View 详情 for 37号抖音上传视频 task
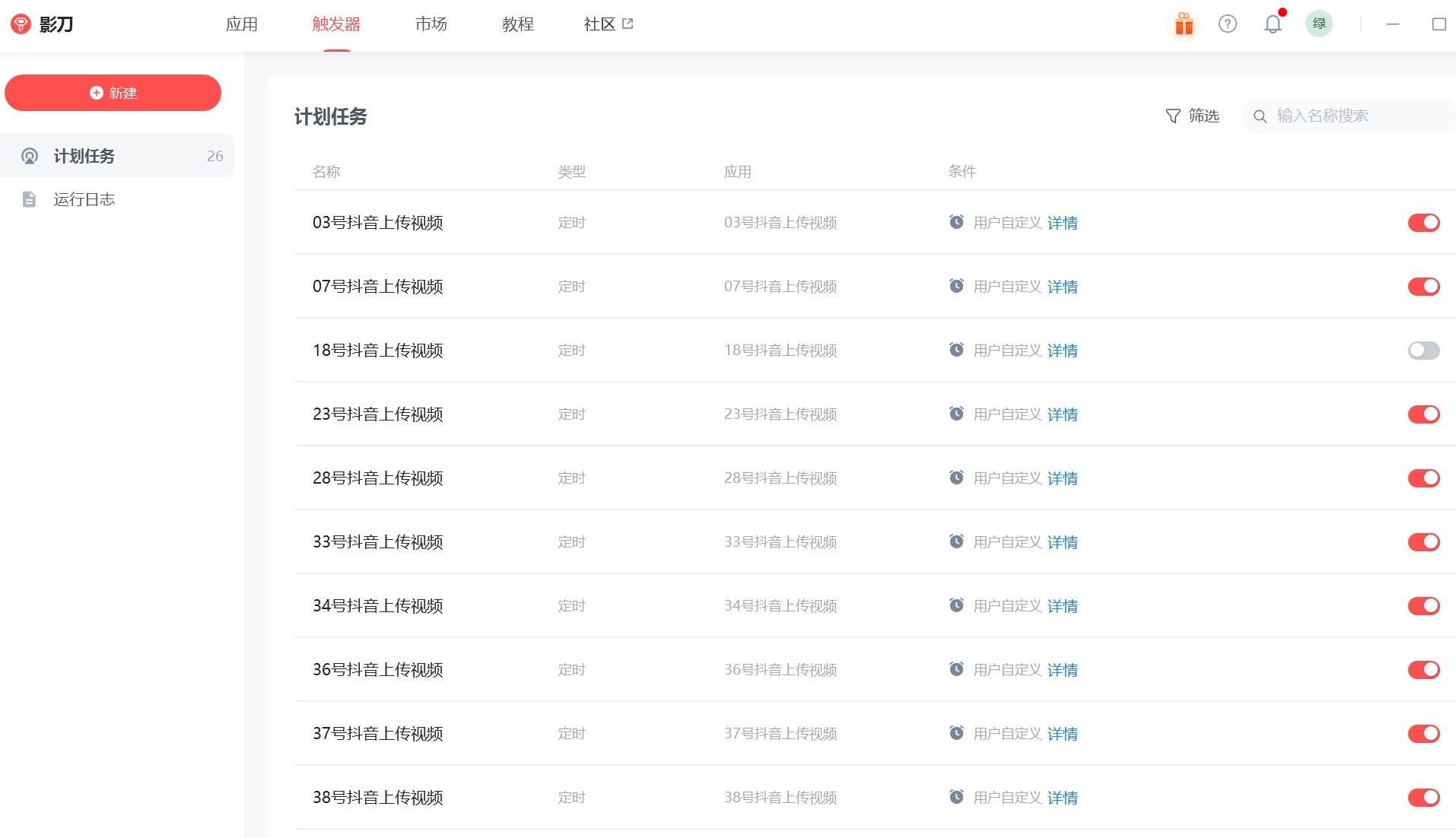Image resolution: width=1456 pixels, height=838 pixels. click(1062, 734)
